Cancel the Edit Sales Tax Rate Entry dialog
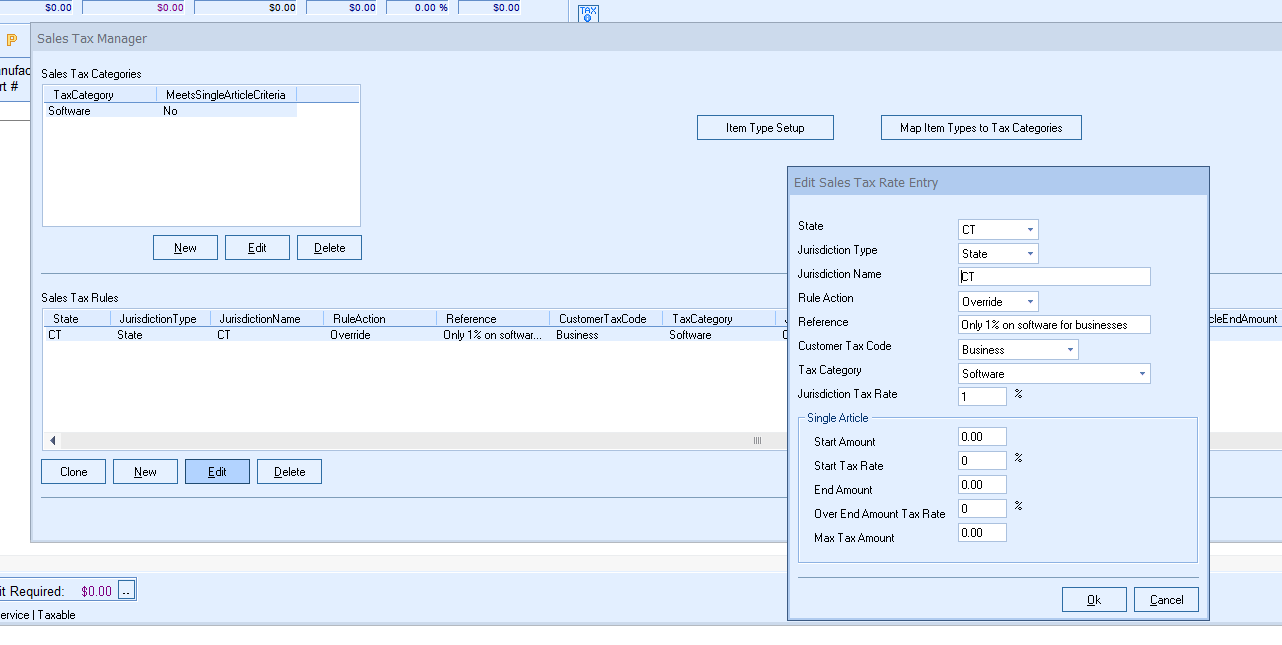 point(1166,600)
